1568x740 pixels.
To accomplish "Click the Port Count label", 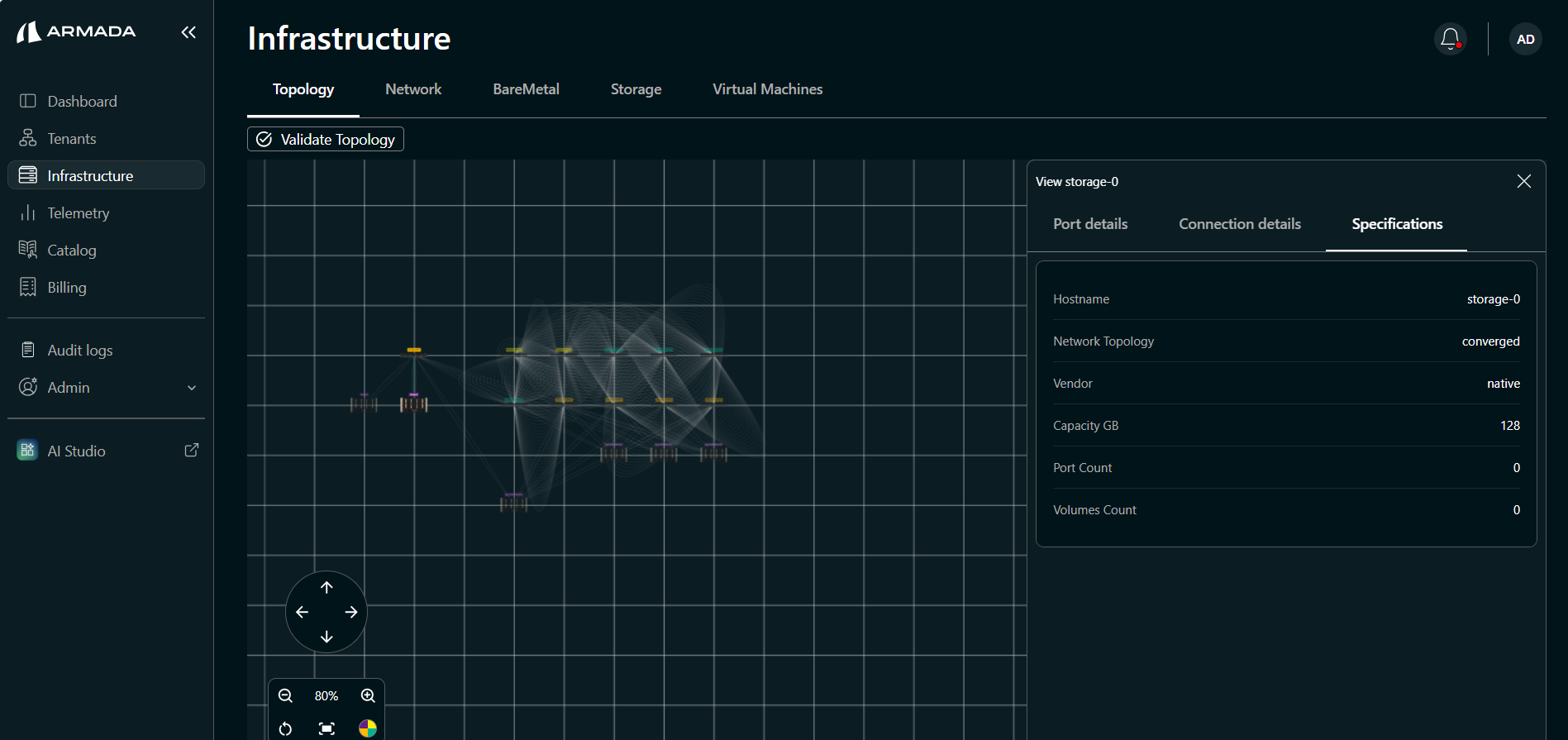I will click(x=1082, y=468).
